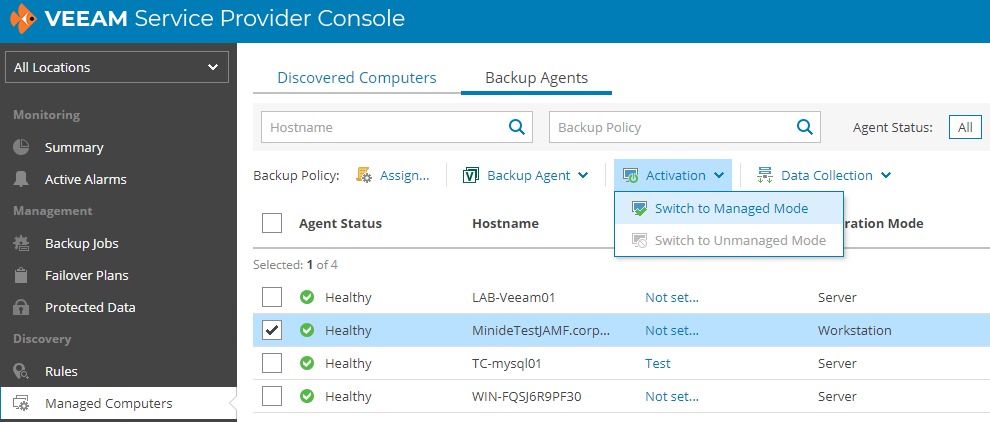Click the Switch to Unmanaged Mode icon
Image resolution: width=990 pixels, height=422 pixels.
click(x=640, y=241)
